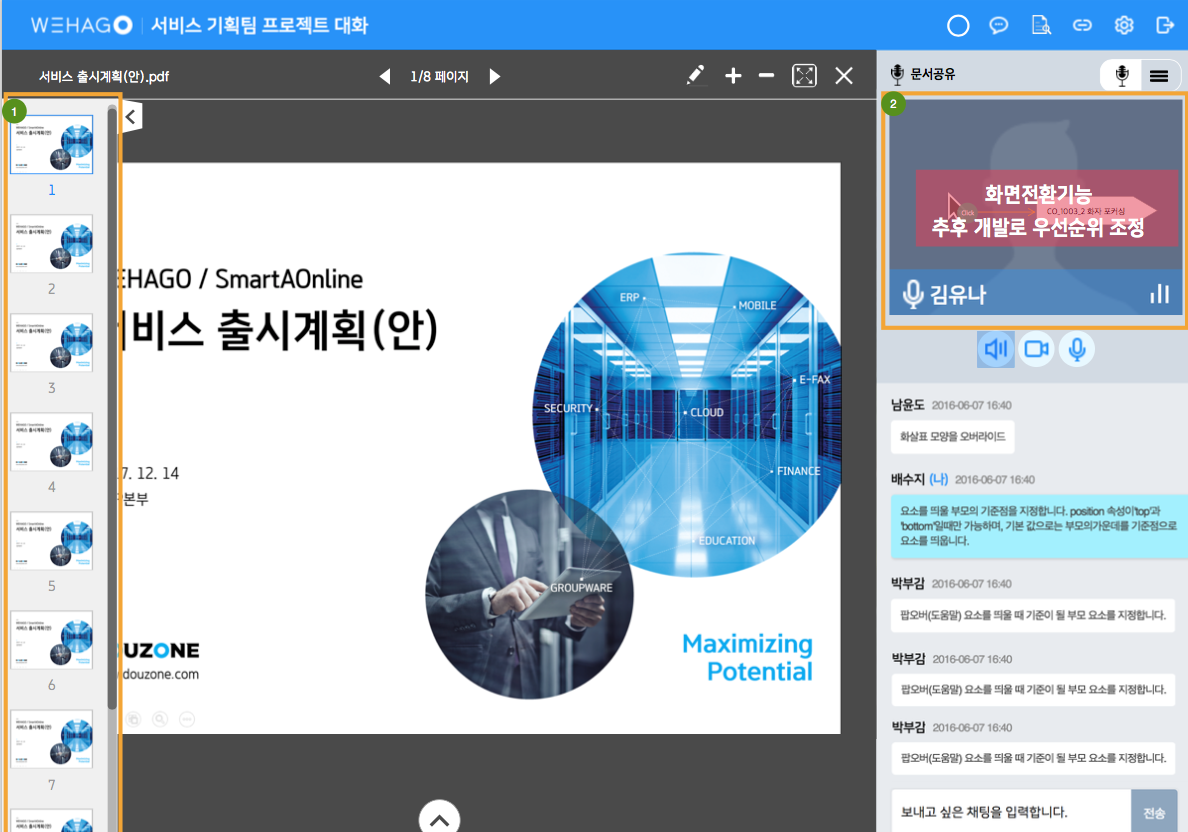Image resolution: width=1188 pixels, height=832 pixels.
Task: Open the chat bubble icon in header
Action: pos(999,26)
